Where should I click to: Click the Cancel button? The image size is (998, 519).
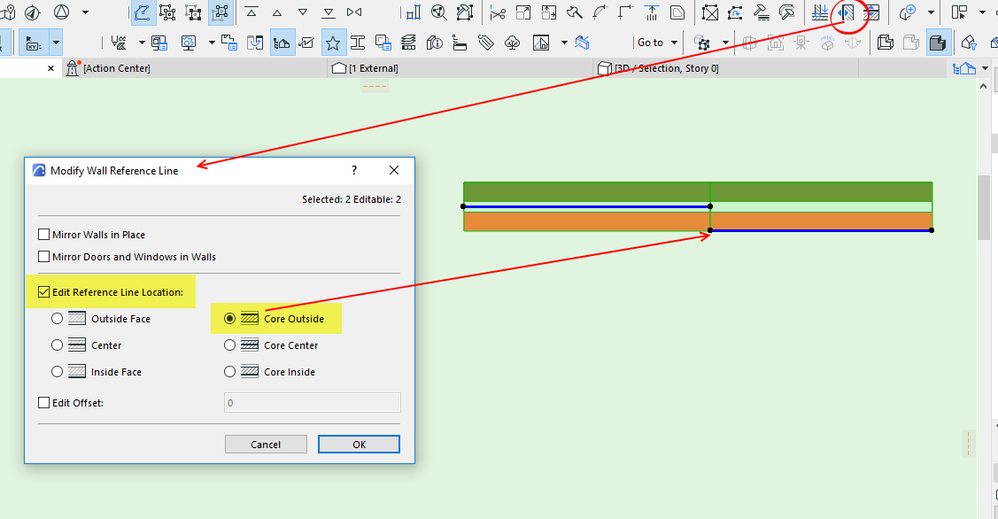coord(265,444)
